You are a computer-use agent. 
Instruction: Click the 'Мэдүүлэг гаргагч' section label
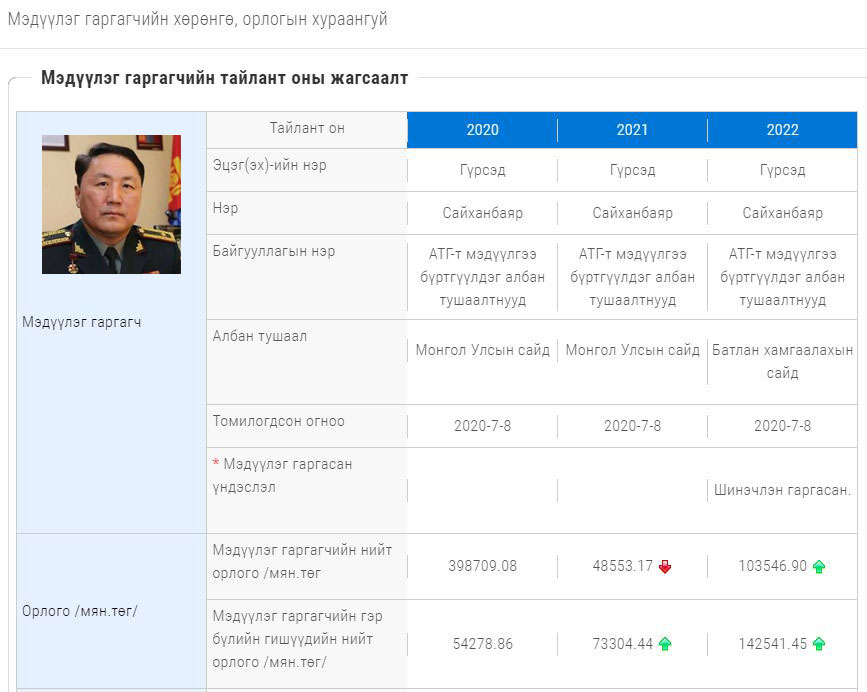point(82,322)
